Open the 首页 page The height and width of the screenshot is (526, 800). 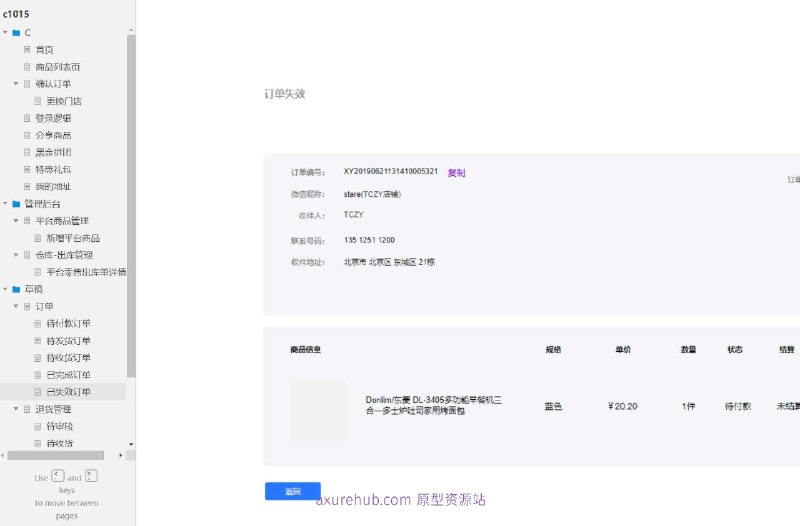[44, 49]
